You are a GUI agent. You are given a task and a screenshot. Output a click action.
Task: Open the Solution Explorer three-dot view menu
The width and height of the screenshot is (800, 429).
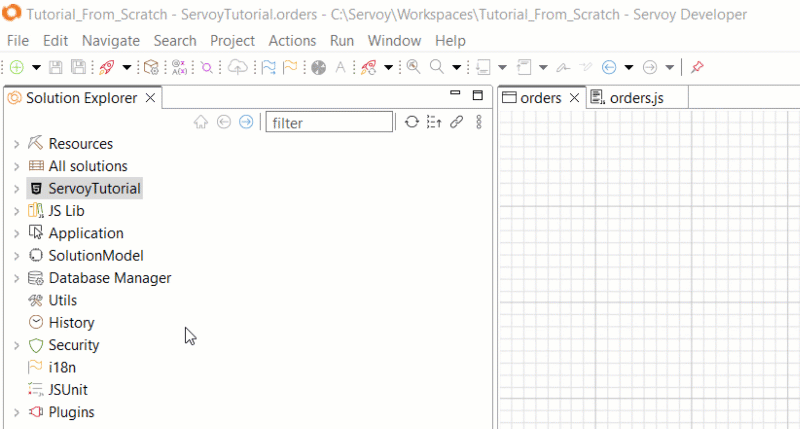click(x=478, y=122)
